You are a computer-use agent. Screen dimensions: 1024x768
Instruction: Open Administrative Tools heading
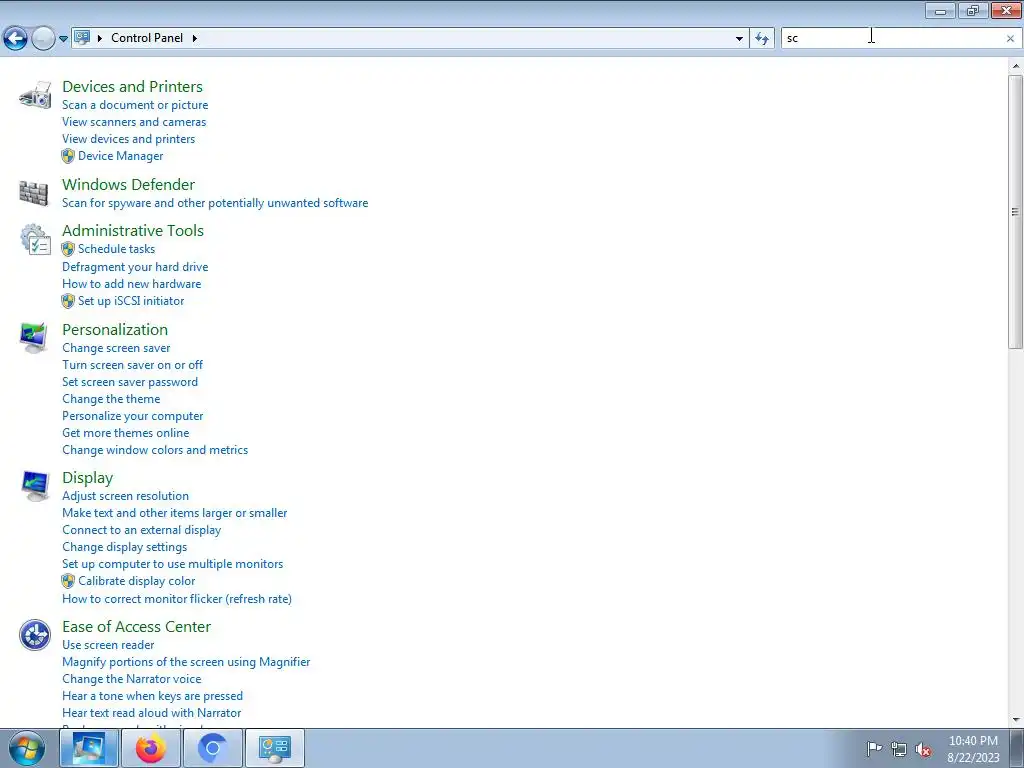(133, 231)
